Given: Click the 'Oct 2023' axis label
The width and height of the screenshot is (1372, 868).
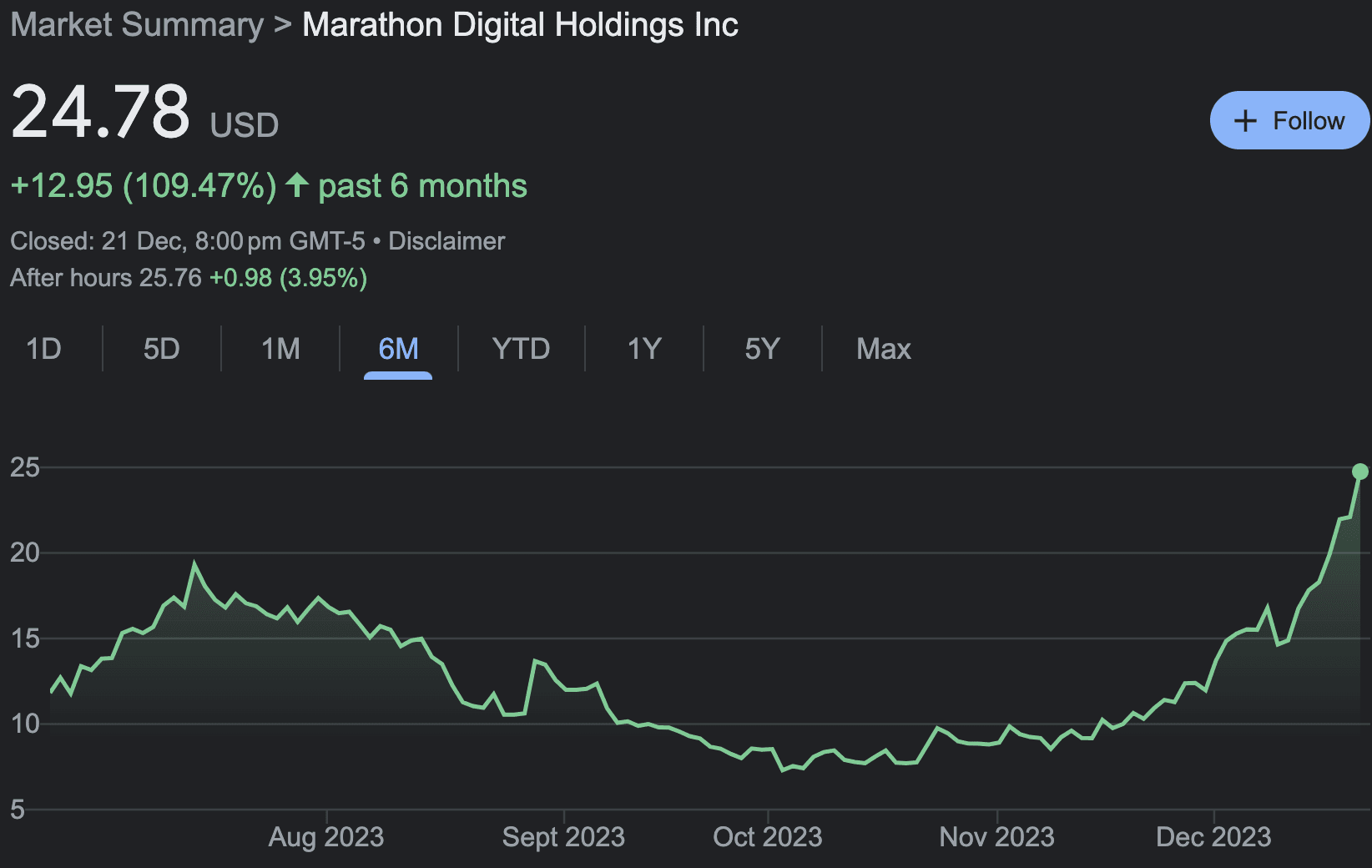Looking at the screenshot, I should (768, 837).
